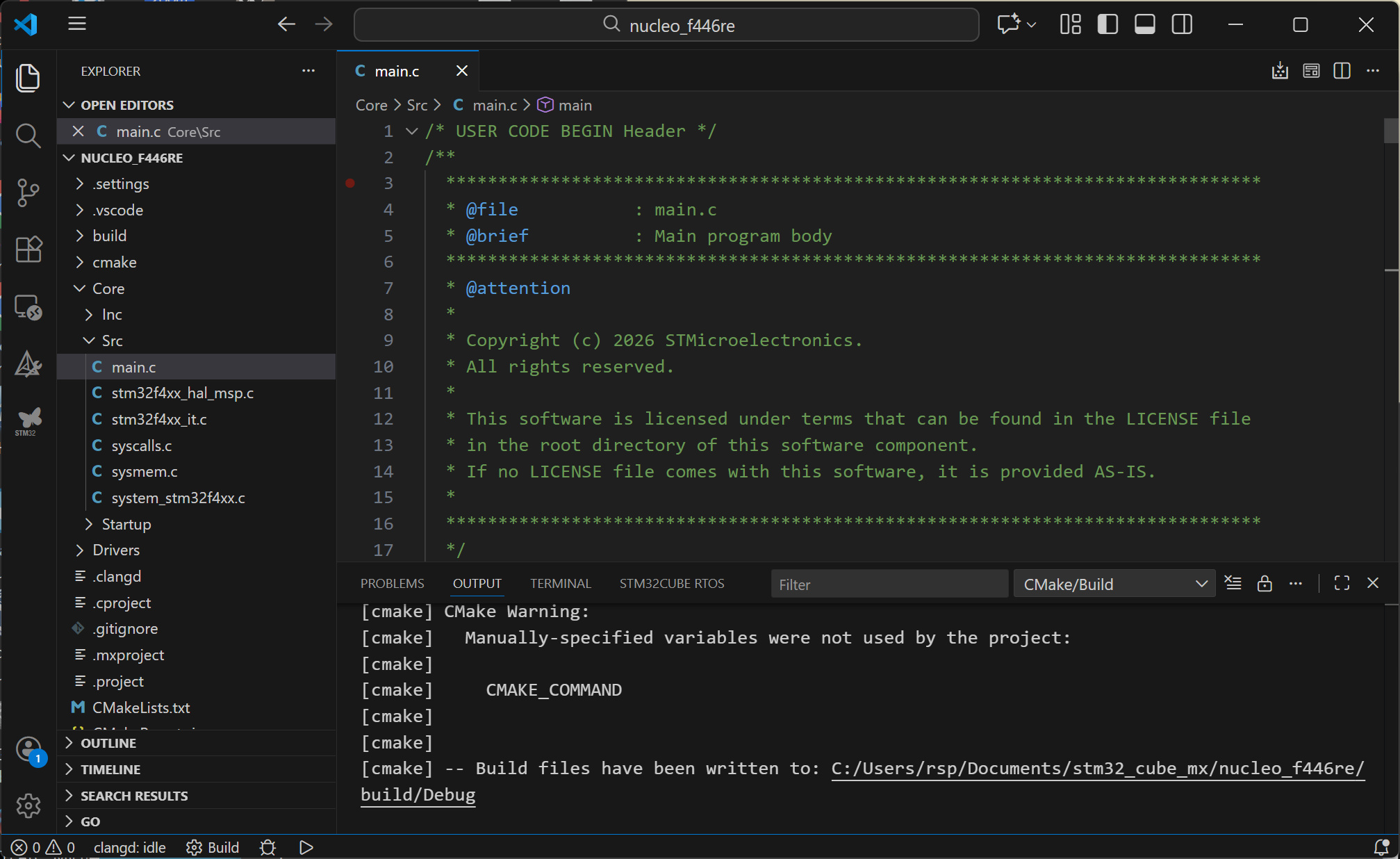Click the Clear Output icon
1400x859 pixels.
pos(1233,584)
